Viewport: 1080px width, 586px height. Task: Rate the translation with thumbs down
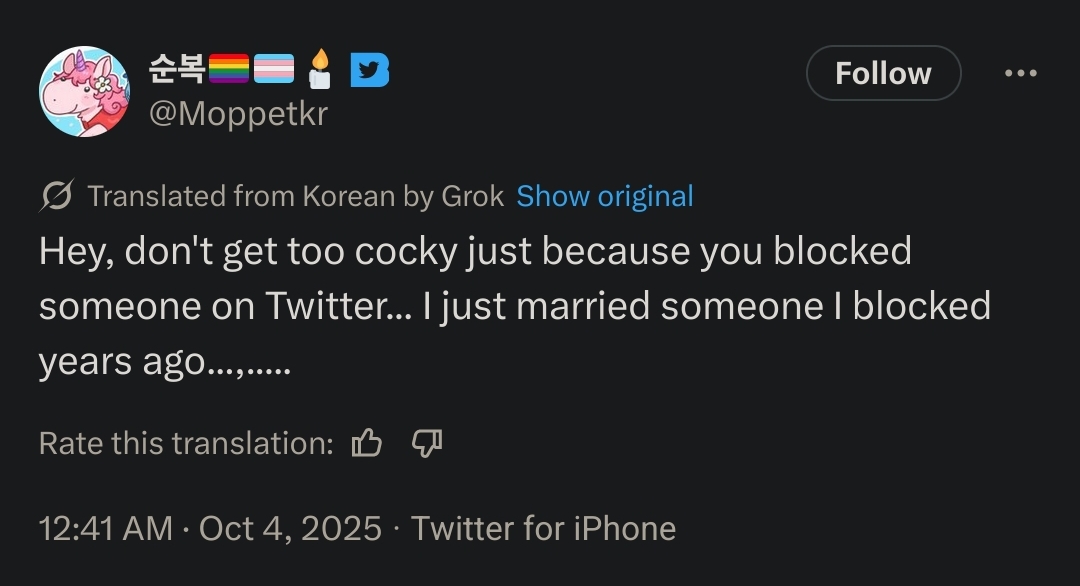[427, 443]
